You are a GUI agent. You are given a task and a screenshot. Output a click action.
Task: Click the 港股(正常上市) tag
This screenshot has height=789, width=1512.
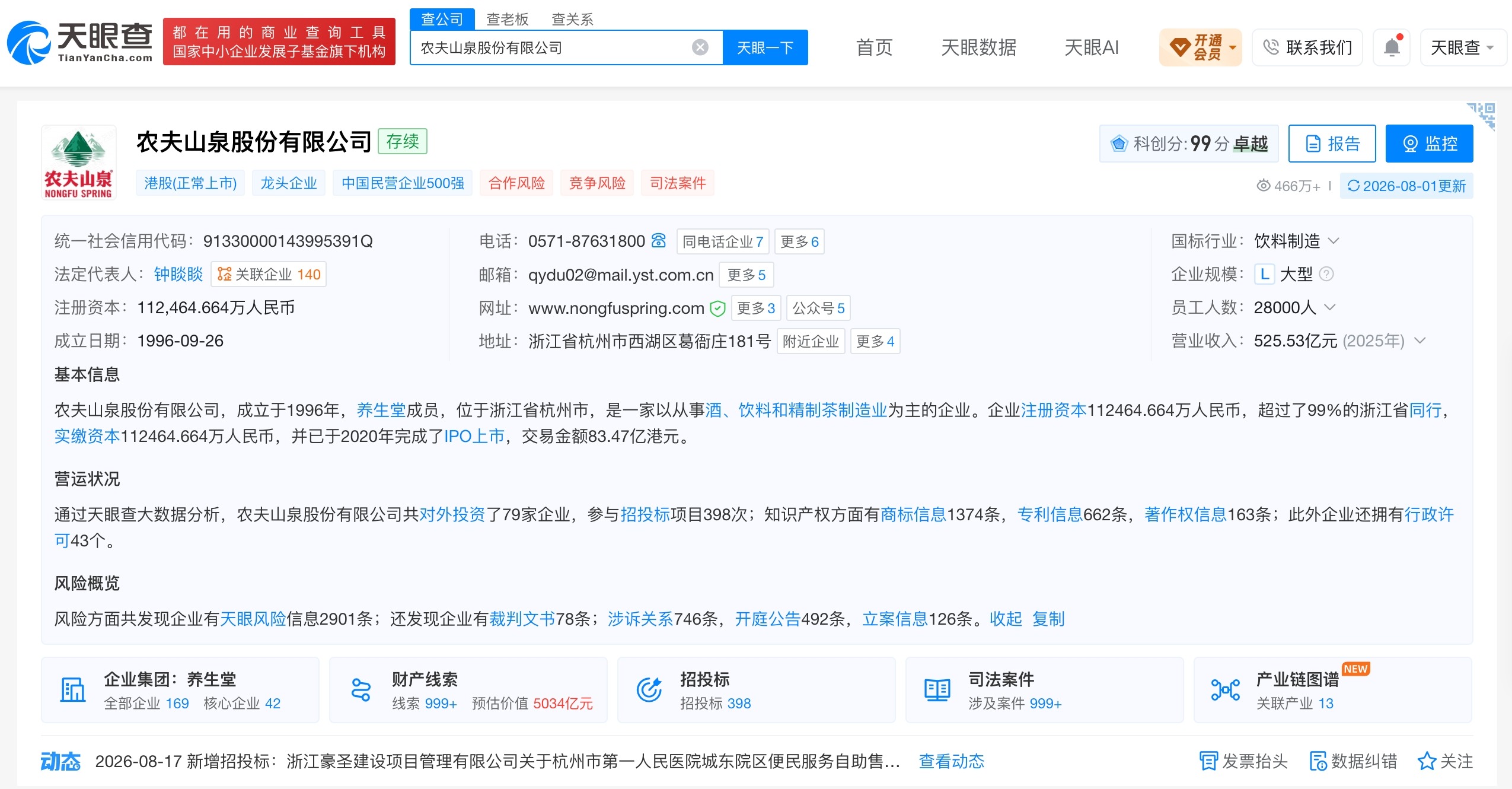click(x=190, y=183)
